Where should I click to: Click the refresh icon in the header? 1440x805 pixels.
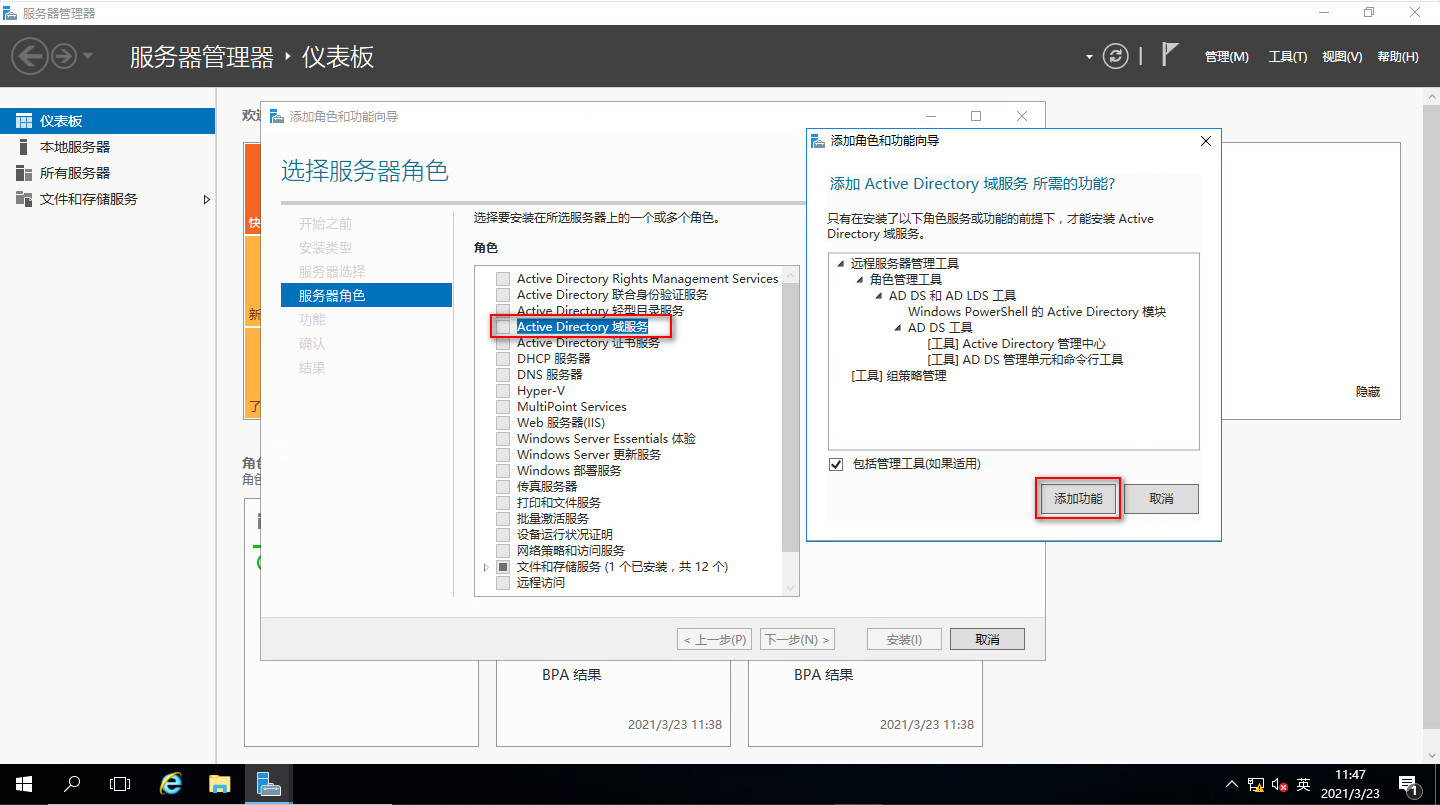point(1115,56)
